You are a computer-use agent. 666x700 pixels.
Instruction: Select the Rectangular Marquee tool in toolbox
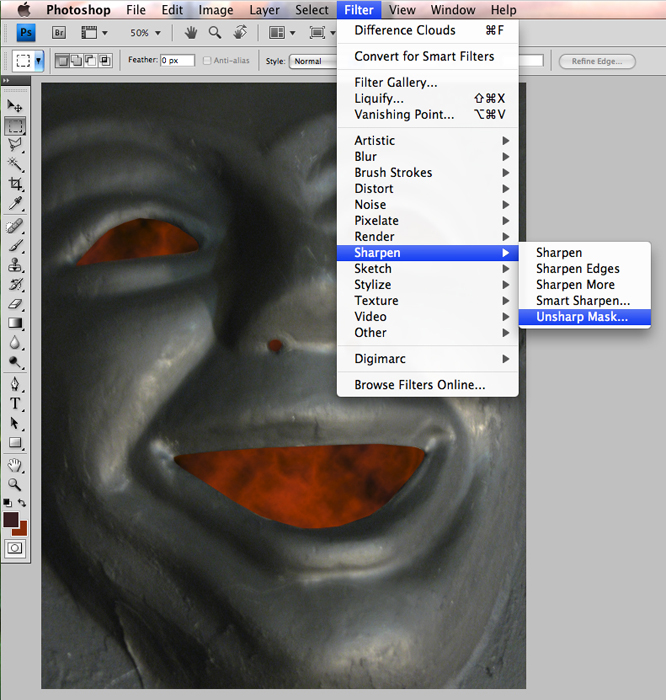click(x=15, y=125)
